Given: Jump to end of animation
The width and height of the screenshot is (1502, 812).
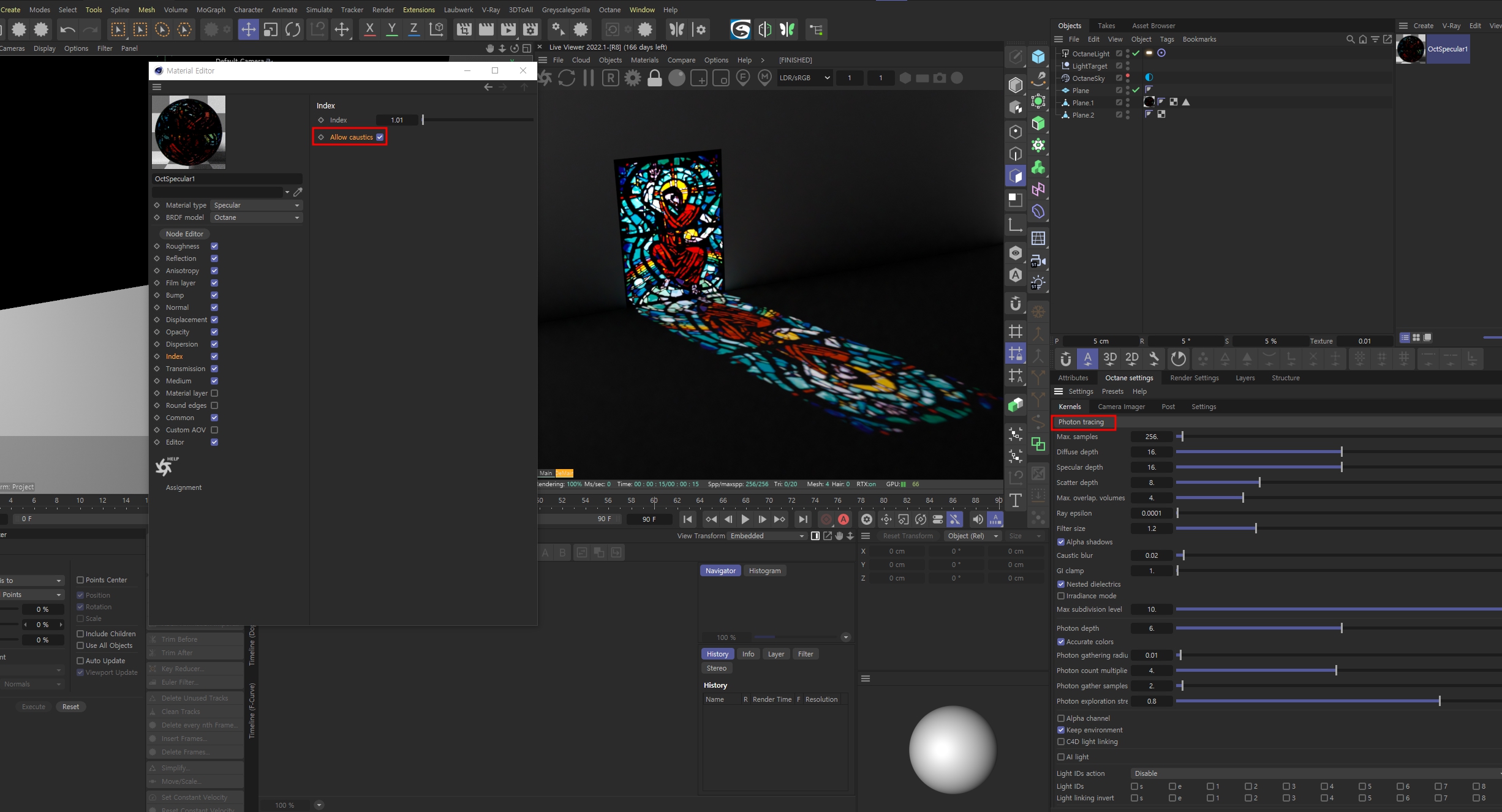Looking at the screenshot, I should pyautogui.click(x=802, y=519).
